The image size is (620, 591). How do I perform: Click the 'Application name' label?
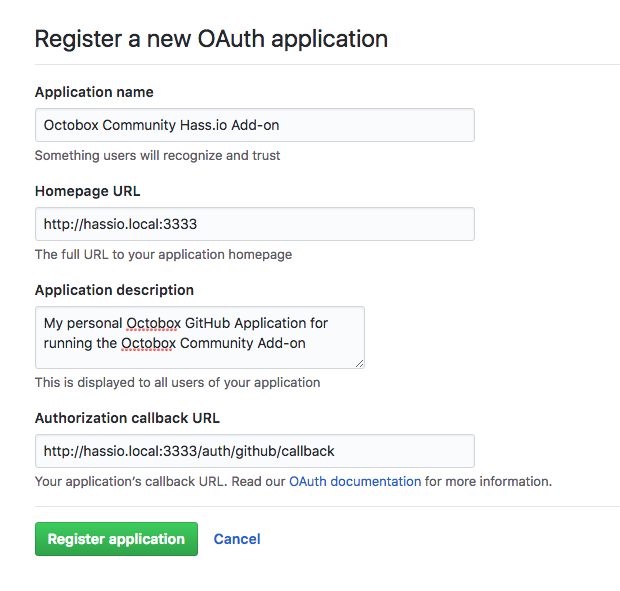pyautogui.click(x=94, y=92)
